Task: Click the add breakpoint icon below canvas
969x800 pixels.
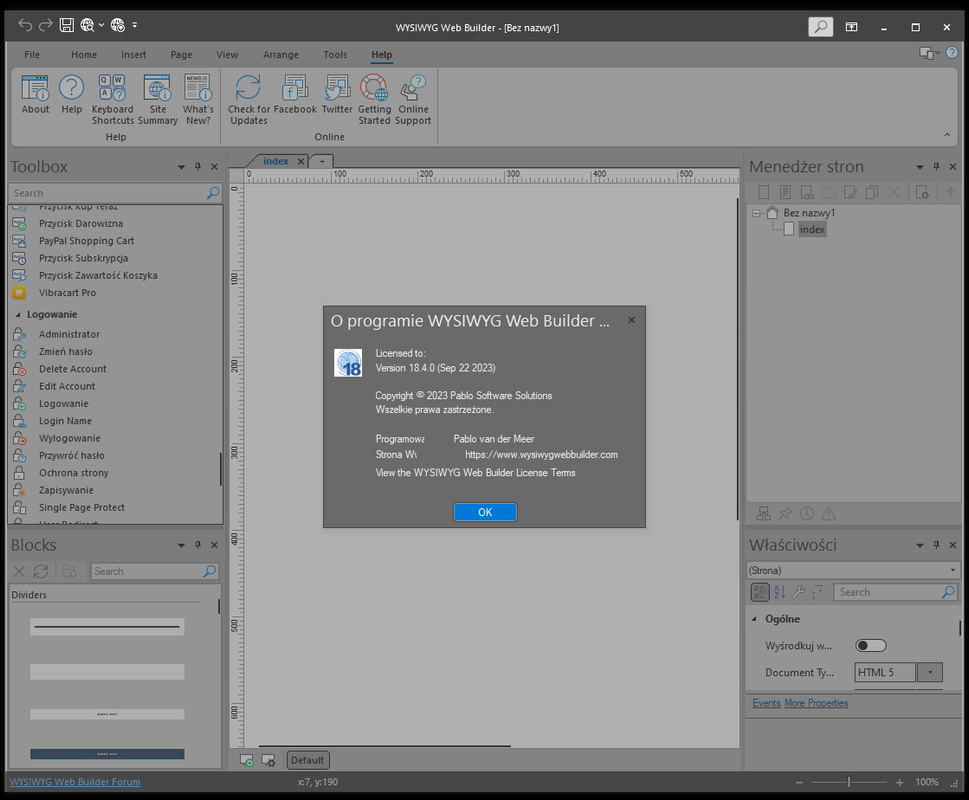Action: (247, 760)
